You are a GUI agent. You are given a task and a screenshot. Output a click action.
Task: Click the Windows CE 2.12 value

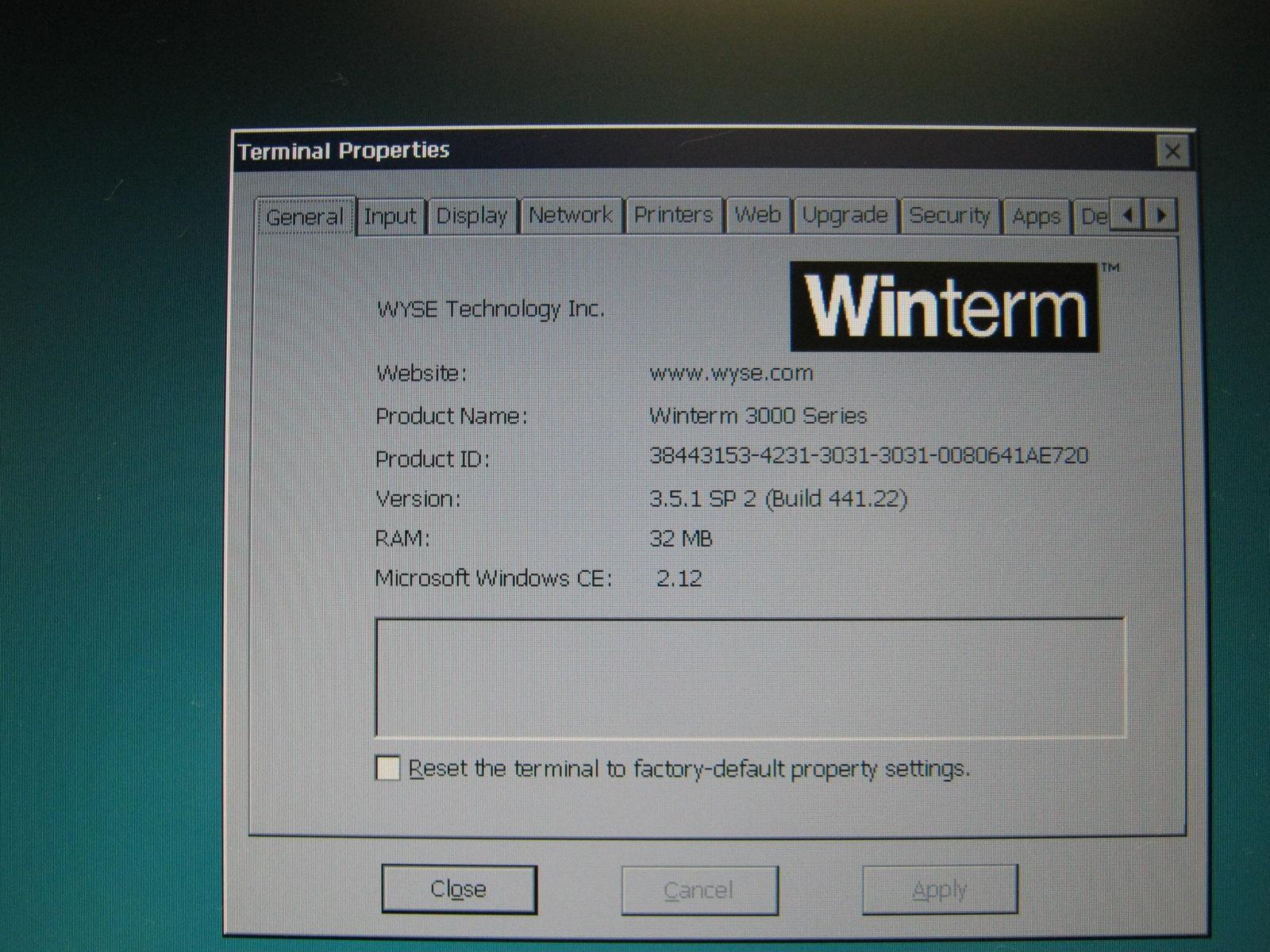[679, 578]
